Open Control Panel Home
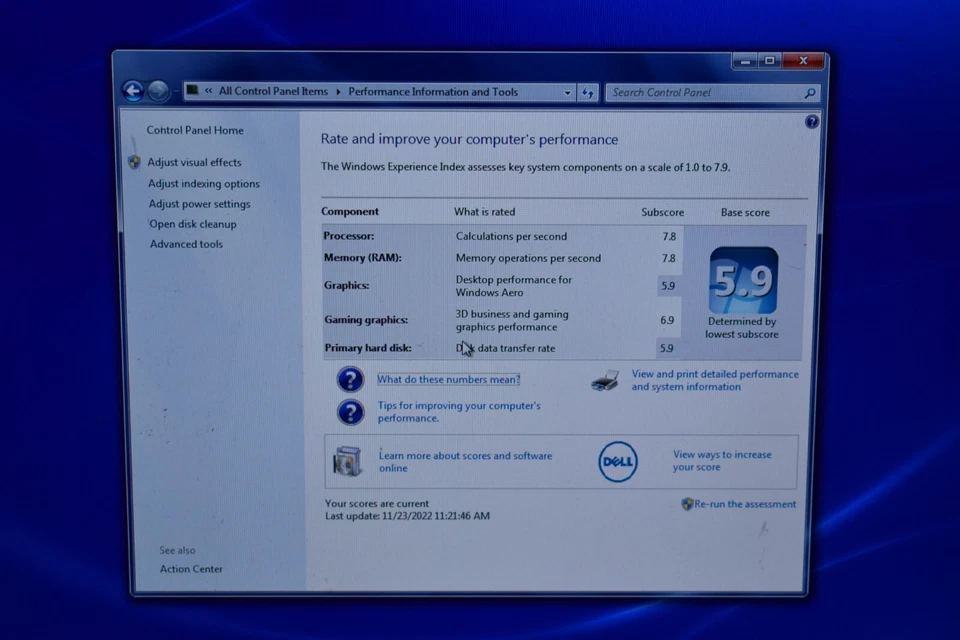Screen dimensions: 960x640 pyautogui.click(x=195, y=130)
